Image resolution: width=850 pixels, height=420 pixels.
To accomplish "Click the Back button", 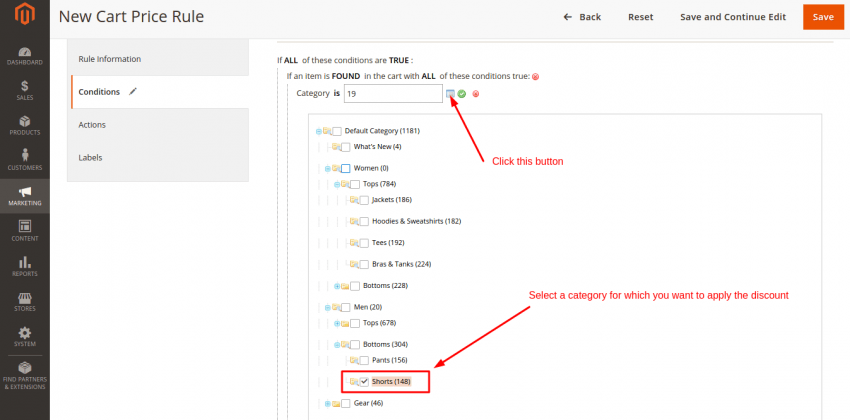I will coord(582,17).
